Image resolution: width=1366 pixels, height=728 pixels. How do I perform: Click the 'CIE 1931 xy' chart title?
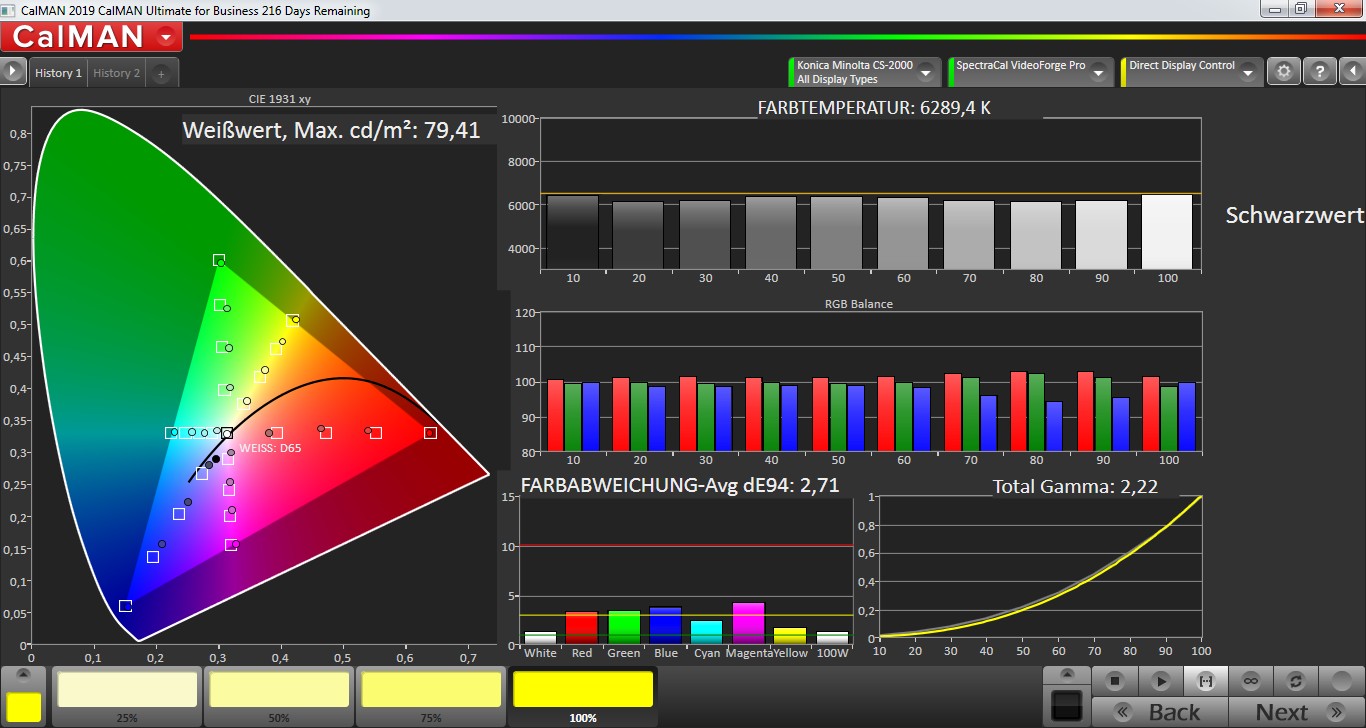pyautogui.click(x=280, y=99)
